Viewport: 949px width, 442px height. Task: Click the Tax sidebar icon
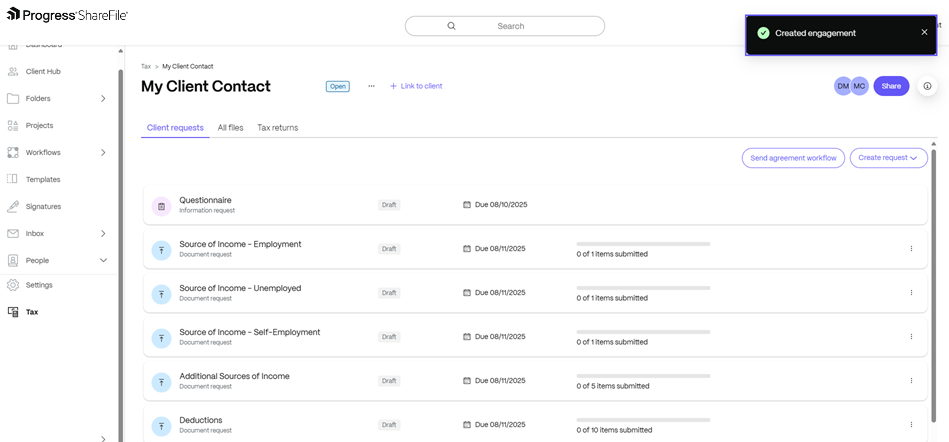(13, 312)
